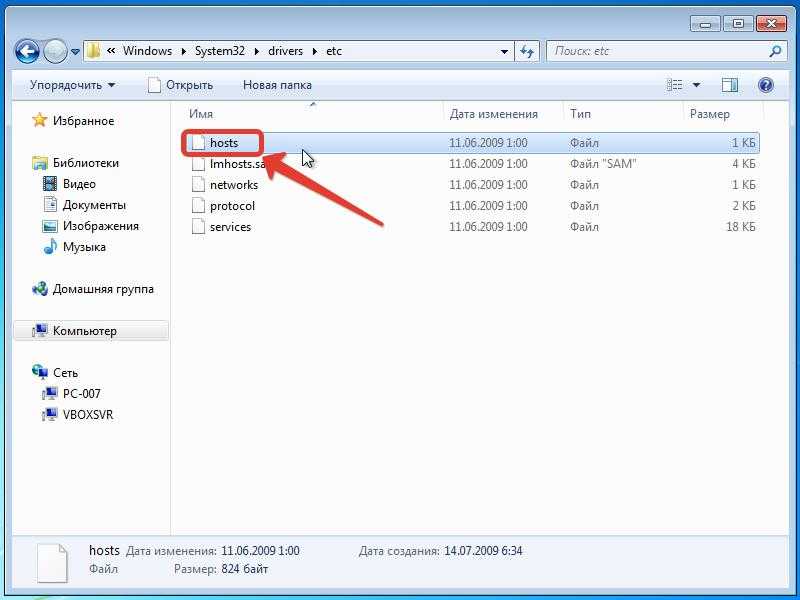This screenshot has height=600, width=800.
Task: Click the Изображения picture icon
Action: point(50,226)
